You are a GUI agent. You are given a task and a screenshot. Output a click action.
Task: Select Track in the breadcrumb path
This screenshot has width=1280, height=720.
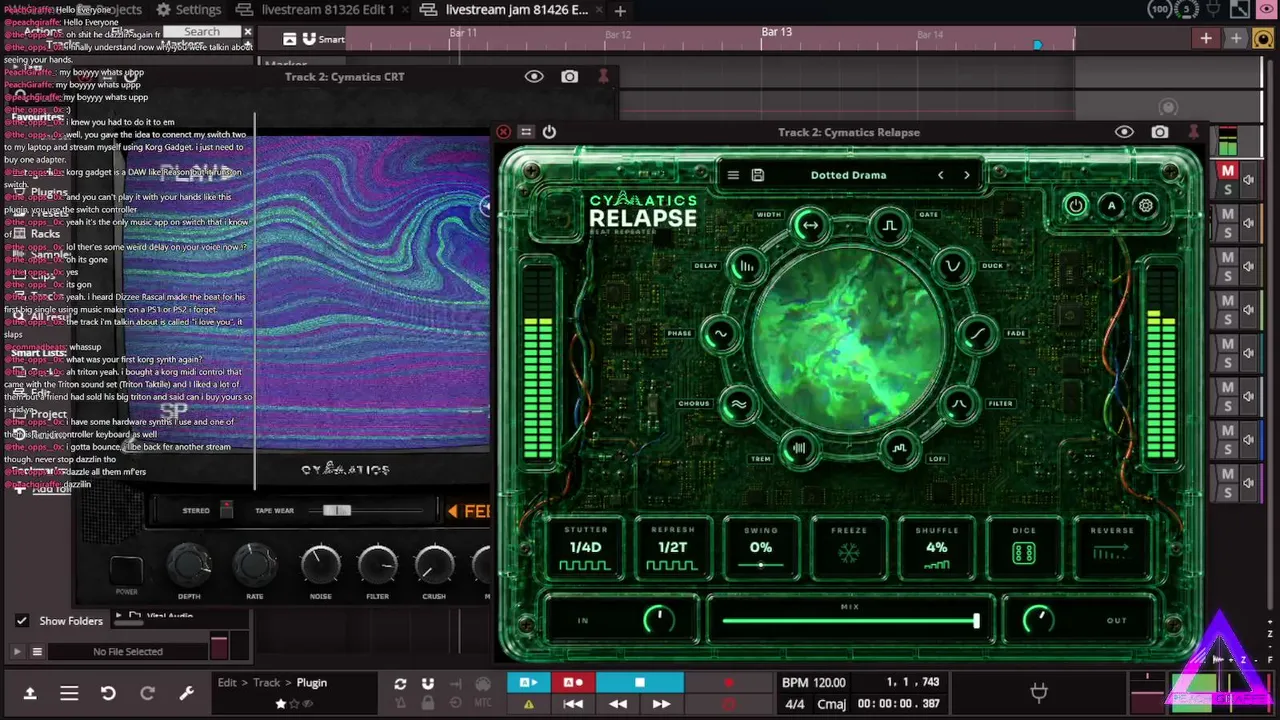(x=266, y=683)
